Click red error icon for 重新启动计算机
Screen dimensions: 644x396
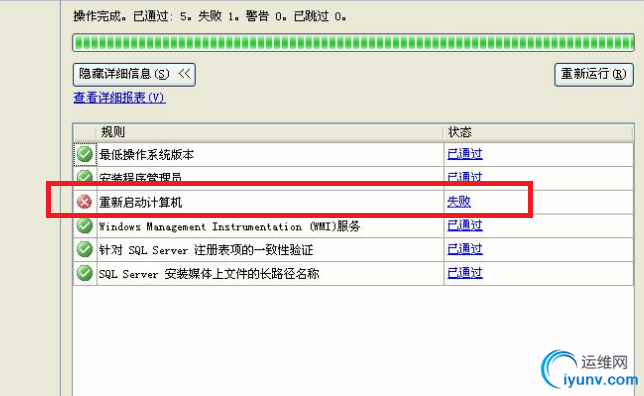click(x=85, y=202)
